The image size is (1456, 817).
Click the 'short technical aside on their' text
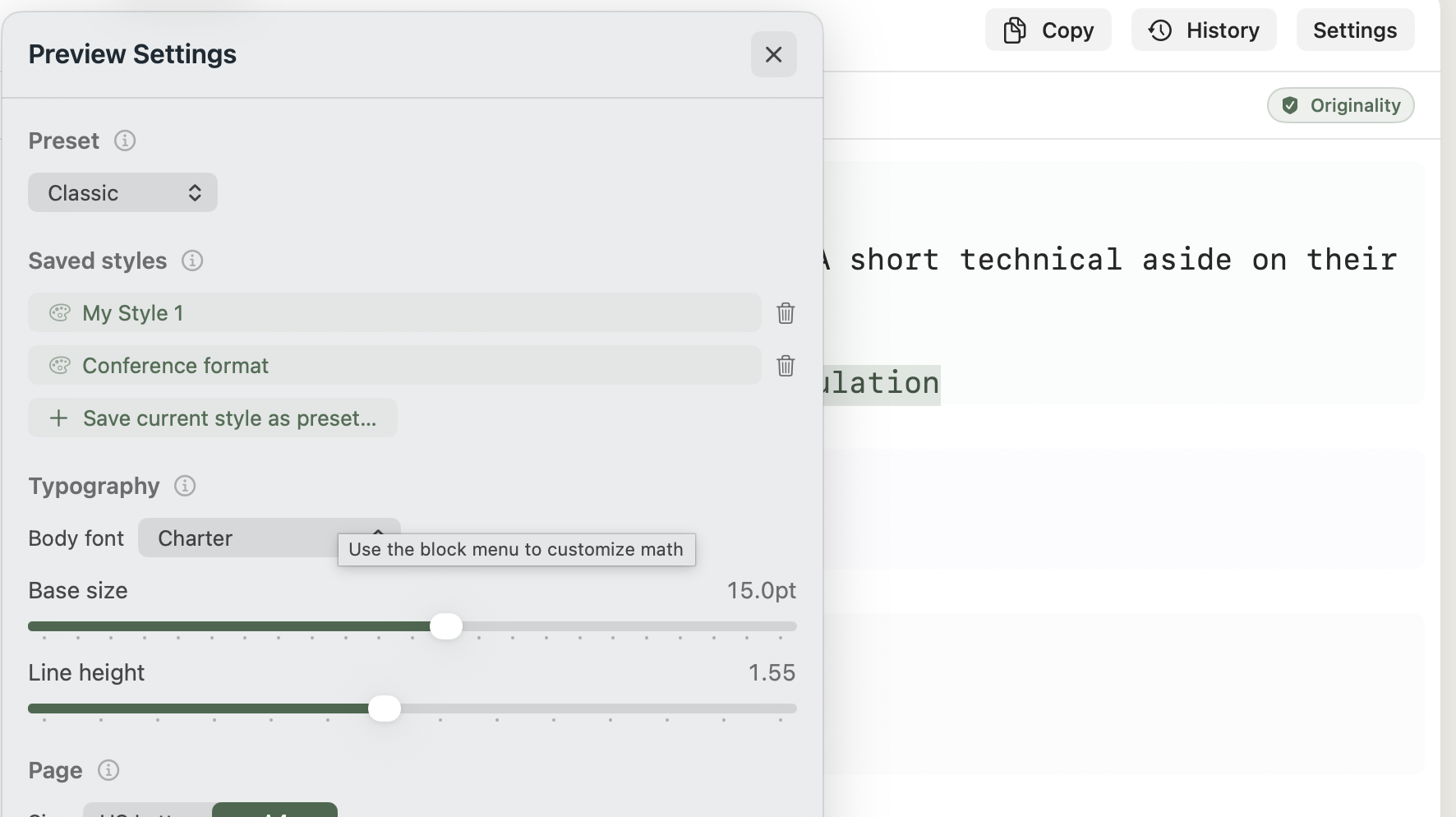point(1123,260)
